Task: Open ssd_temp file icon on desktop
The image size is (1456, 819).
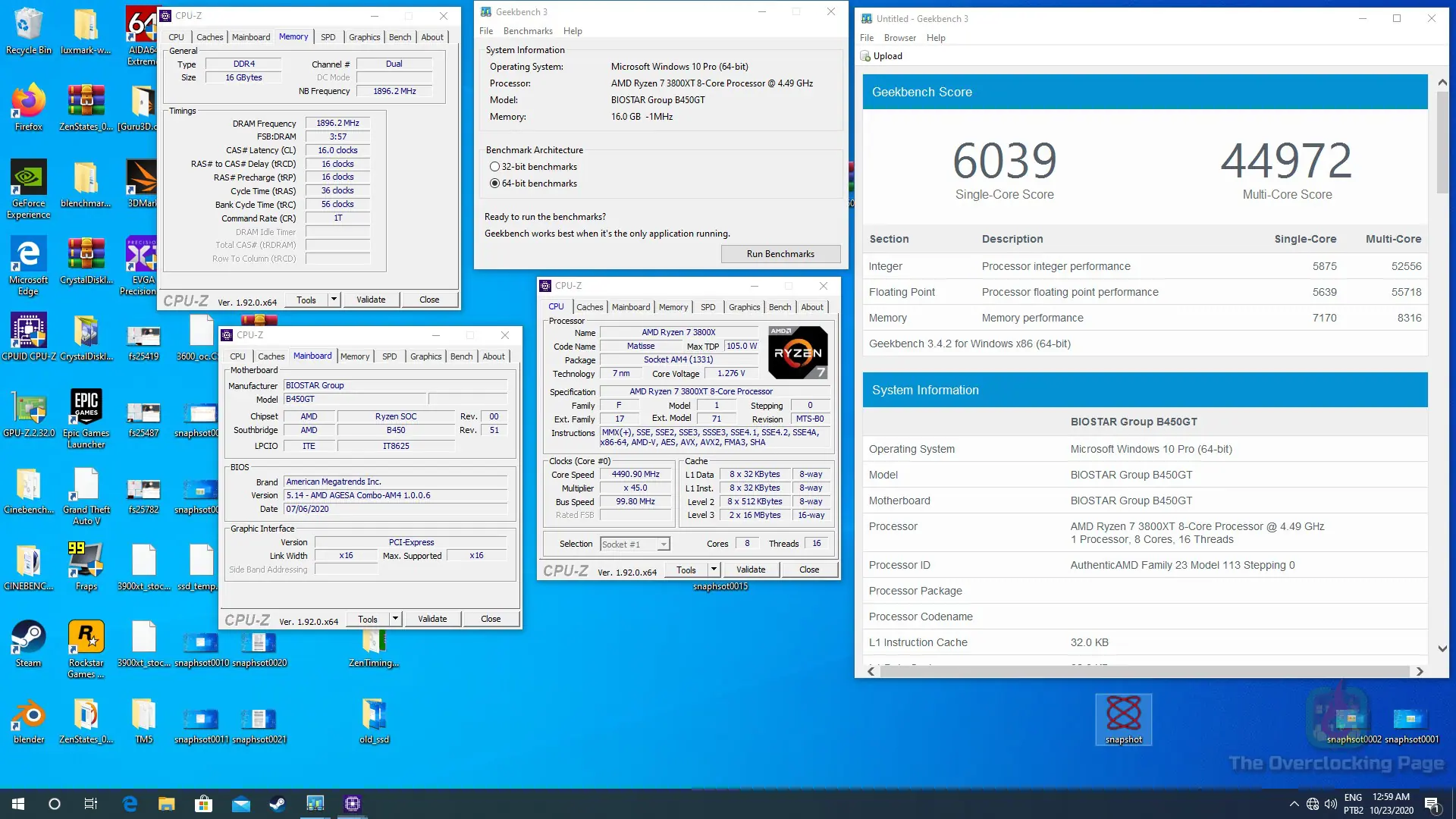Action: click(x=199, y=567)
